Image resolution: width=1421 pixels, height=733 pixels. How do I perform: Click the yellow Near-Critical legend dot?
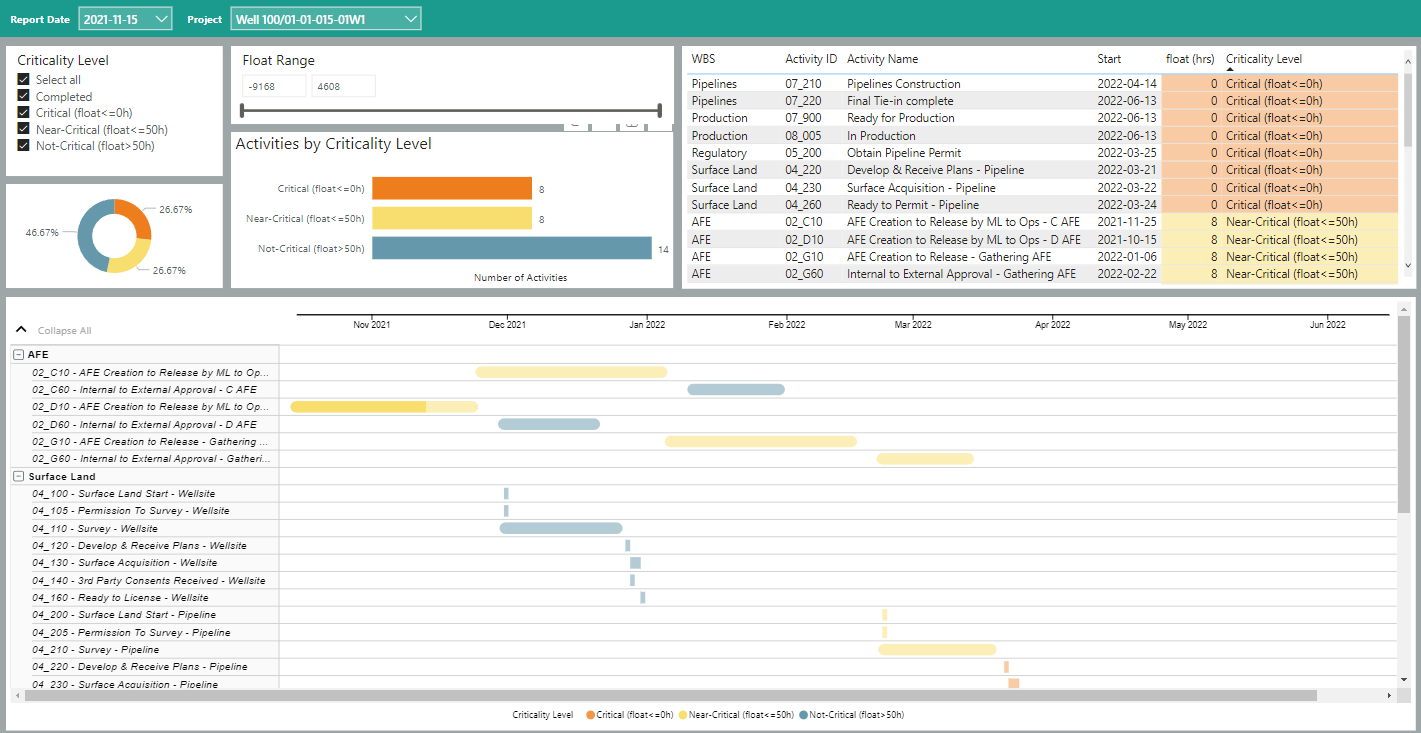coord(683,715)
